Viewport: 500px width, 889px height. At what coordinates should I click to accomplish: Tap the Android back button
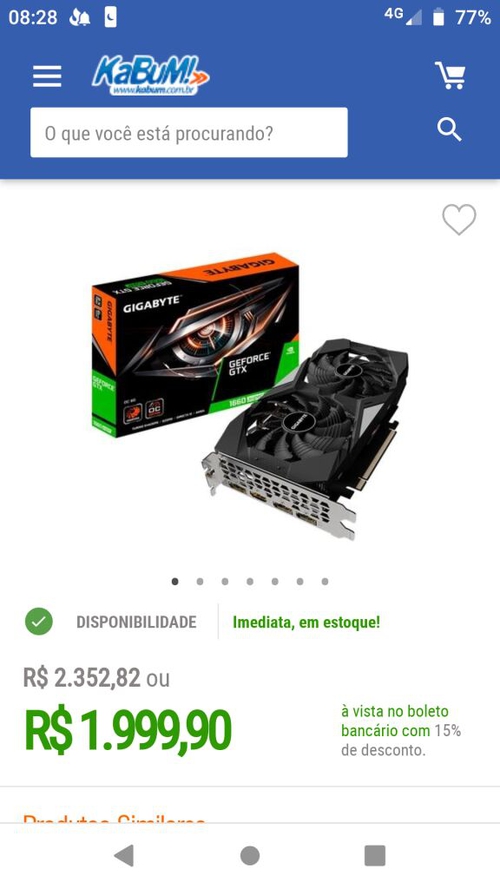(x=124, y=855)
